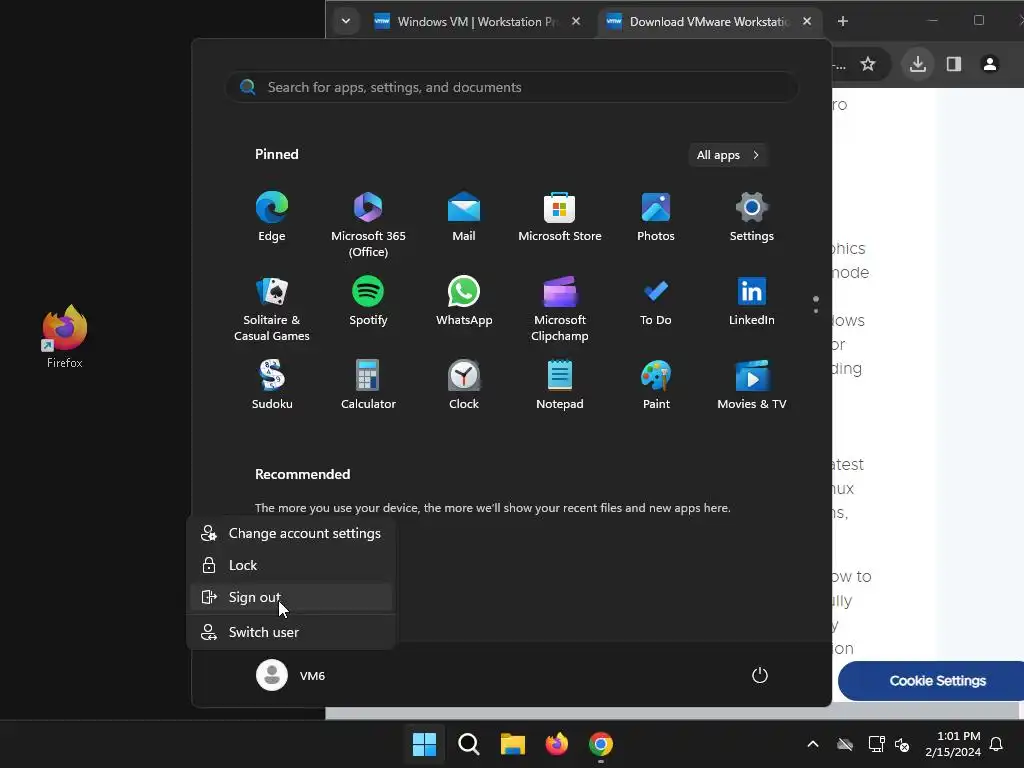
Task: Click the Start menu search box
Action: point(512,87)
